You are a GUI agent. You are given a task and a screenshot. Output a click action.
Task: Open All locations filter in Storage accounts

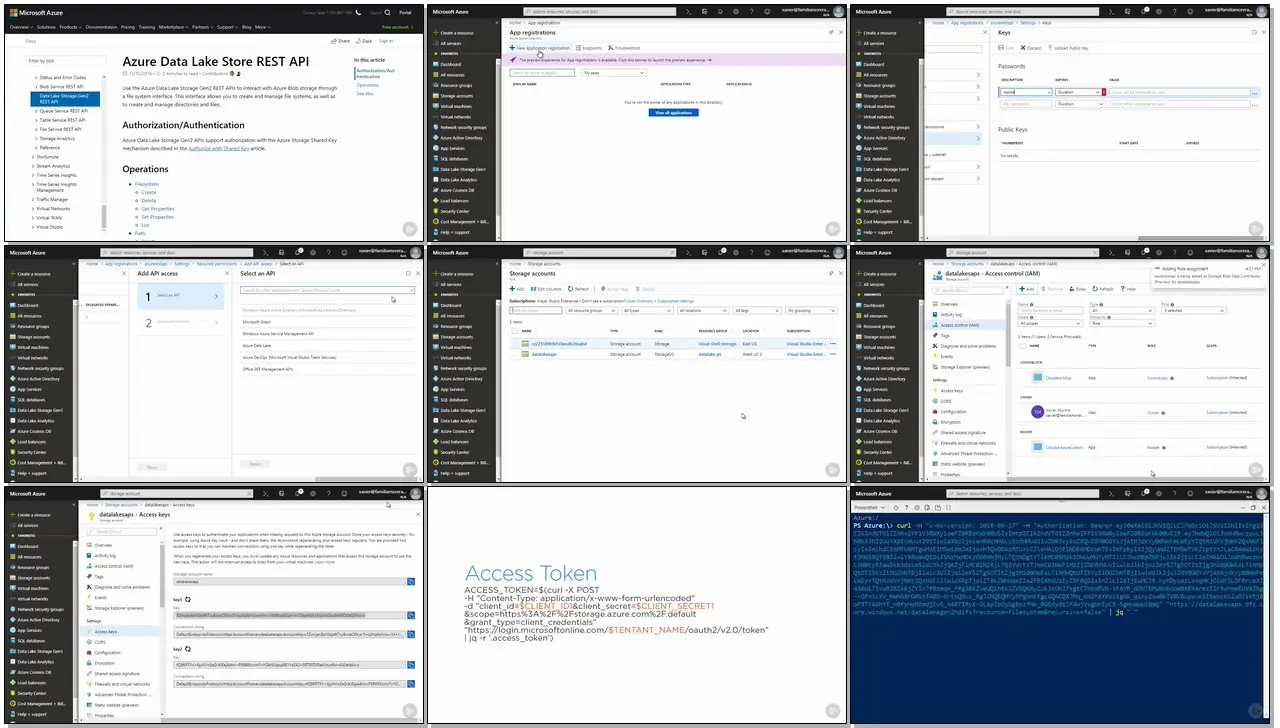(703, 310)
